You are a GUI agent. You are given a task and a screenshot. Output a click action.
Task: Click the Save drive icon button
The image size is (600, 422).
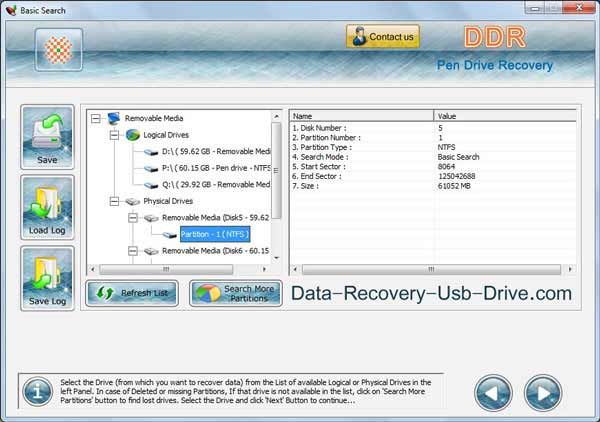[x=47, y=137]
